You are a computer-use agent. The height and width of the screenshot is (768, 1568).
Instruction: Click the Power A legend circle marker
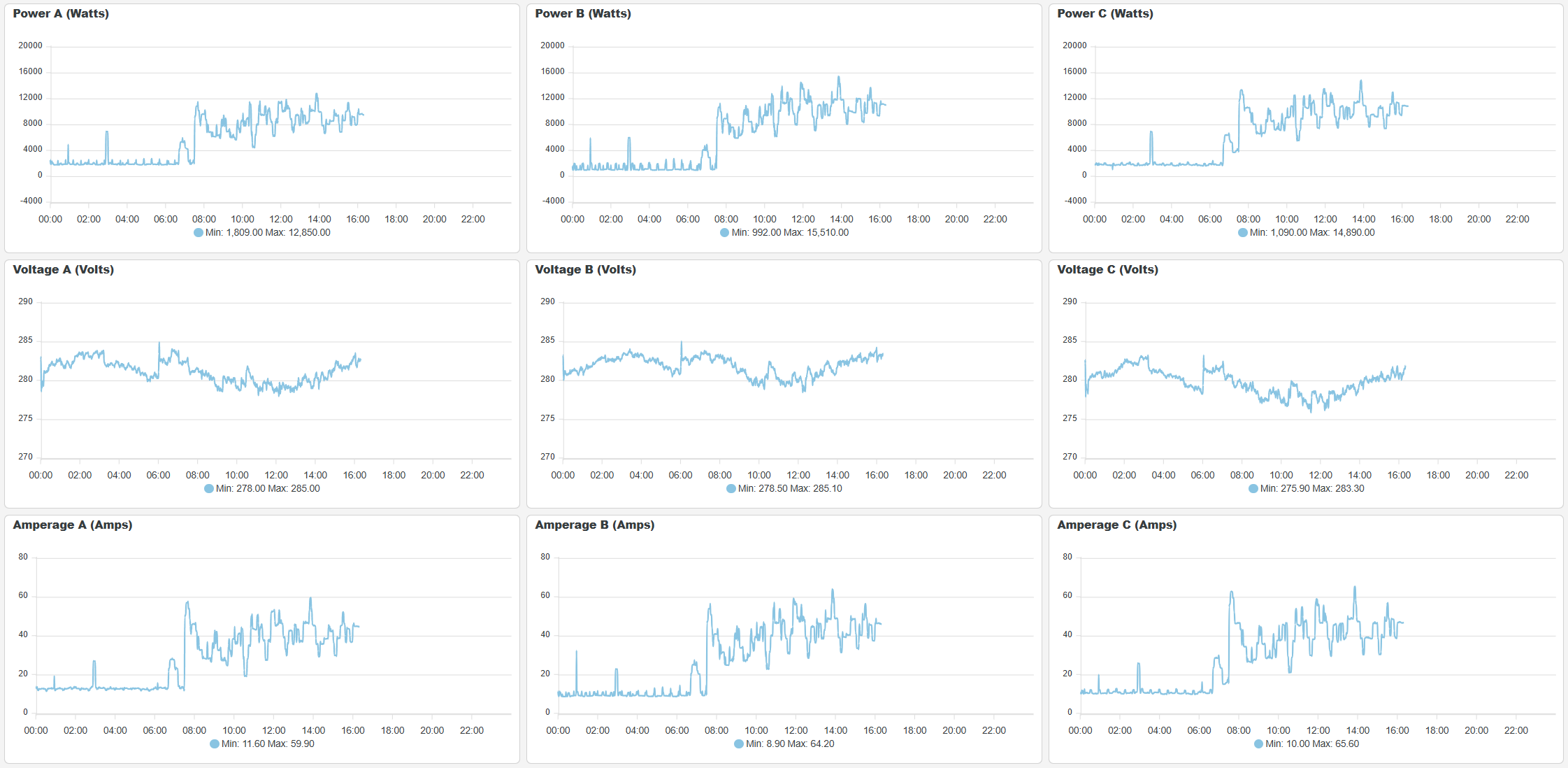199,233
